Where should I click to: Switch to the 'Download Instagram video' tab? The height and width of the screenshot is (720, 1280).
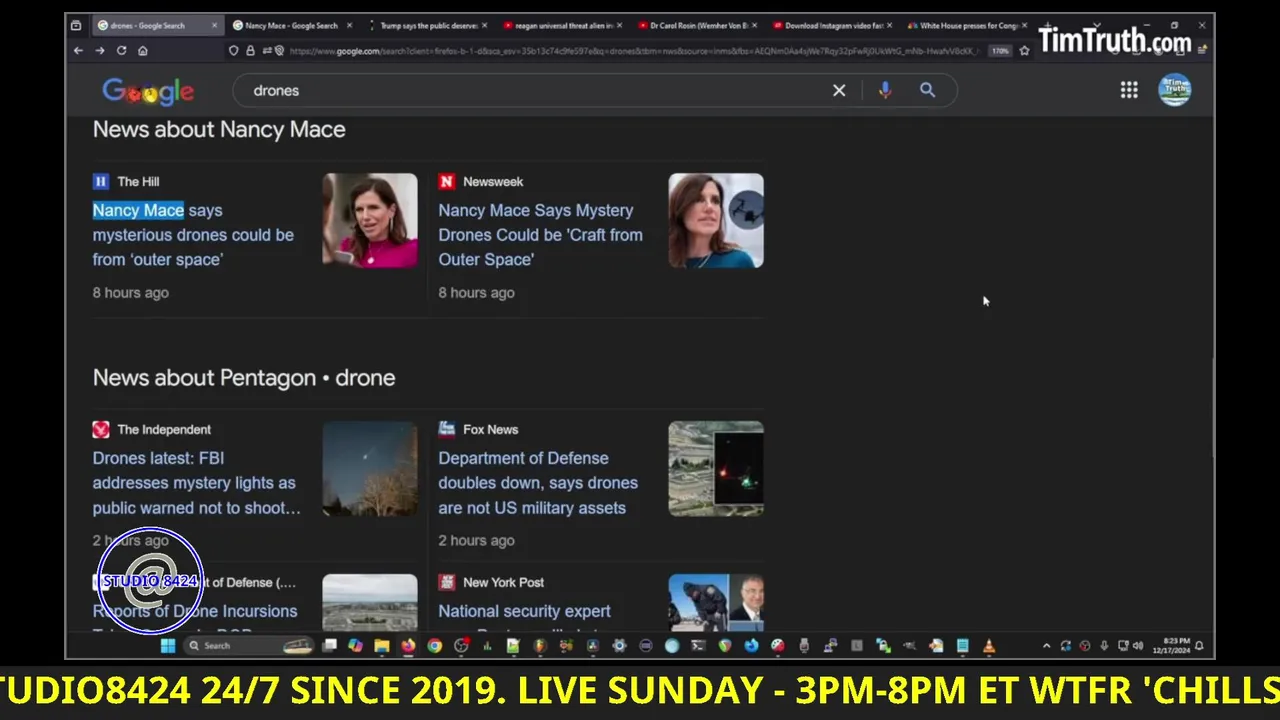coord(834,25)
